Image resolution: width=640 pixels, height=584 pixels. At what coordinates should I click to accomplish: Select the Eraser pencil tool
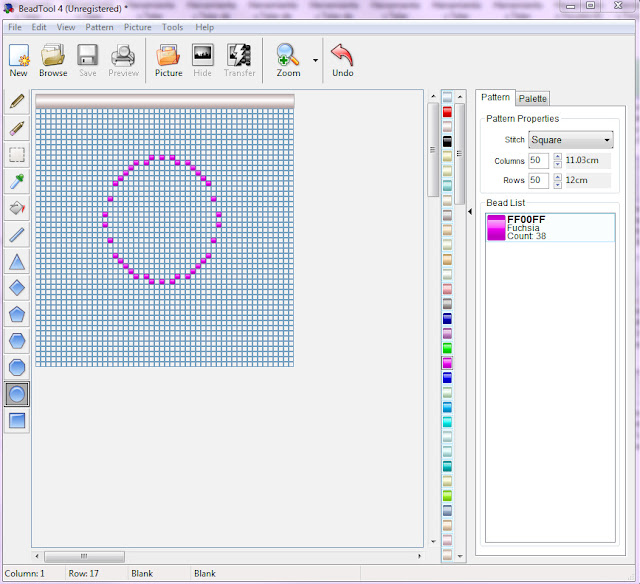(x=17, y=129)
